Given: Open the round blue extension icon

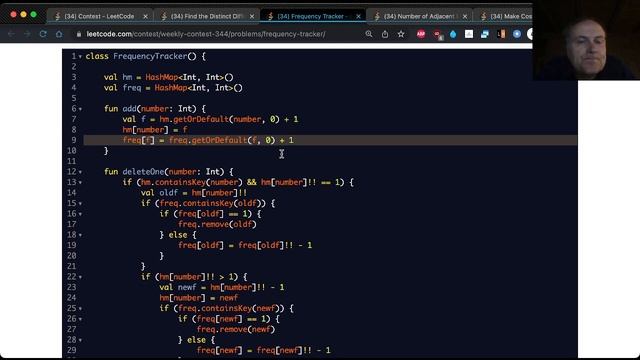Looking at the screenshot, I should tap(517, 34).
